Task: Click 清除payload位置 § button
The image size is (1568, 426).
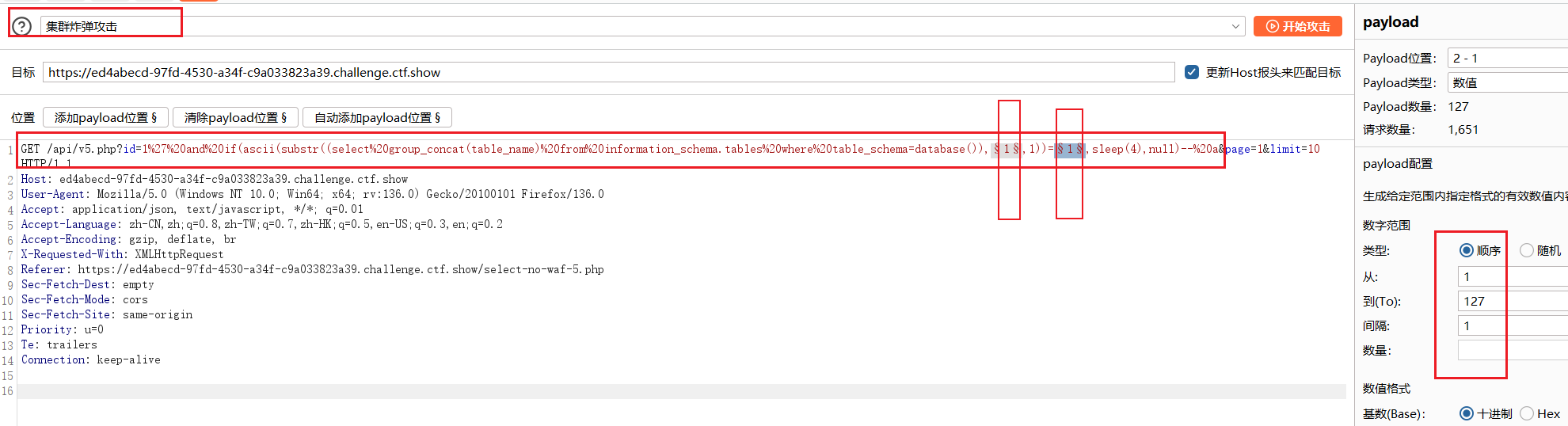Action: [x=235, y=117]
